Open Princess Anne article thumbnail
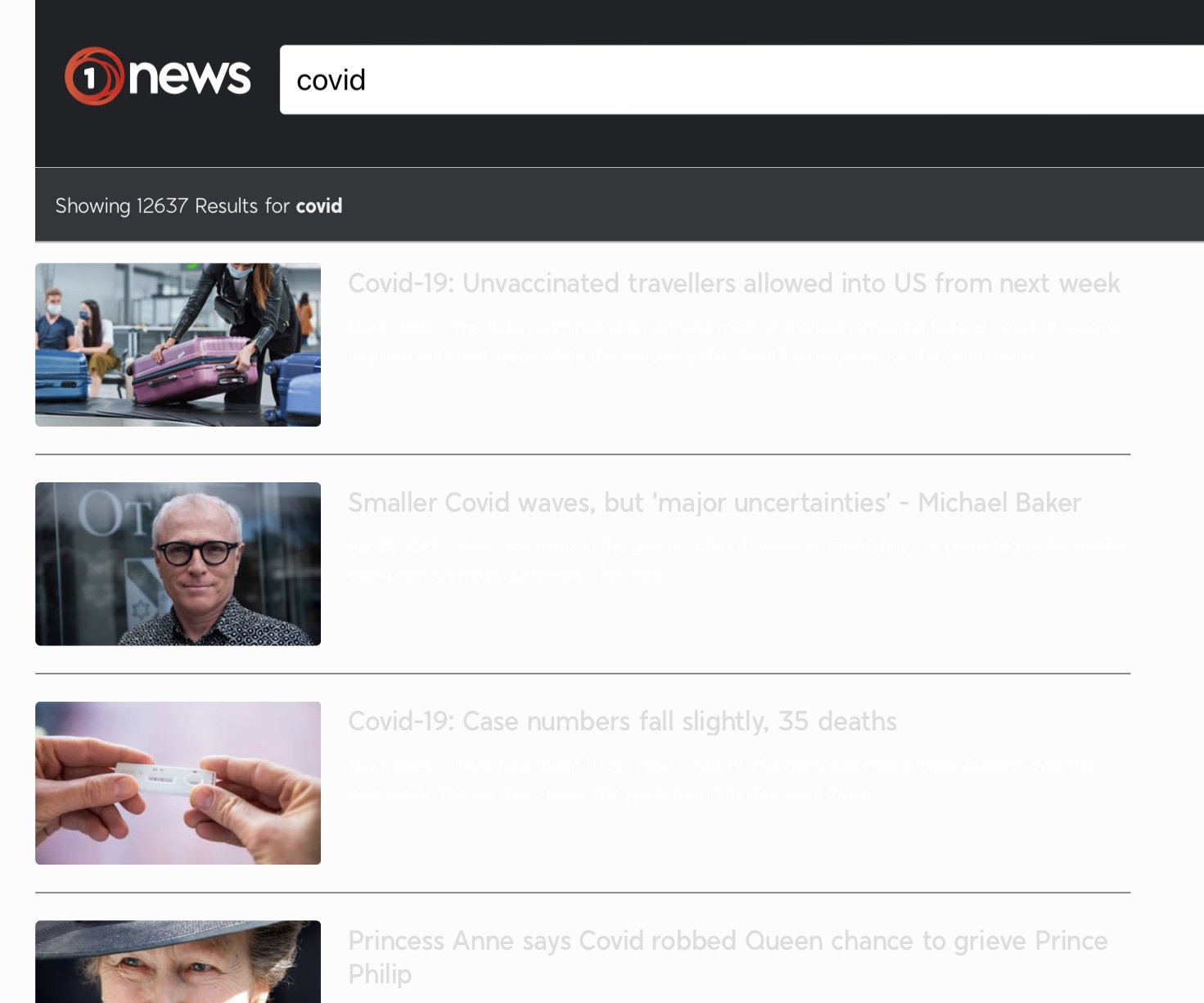The image size is (1204, 1003). [x=178, y=962]
